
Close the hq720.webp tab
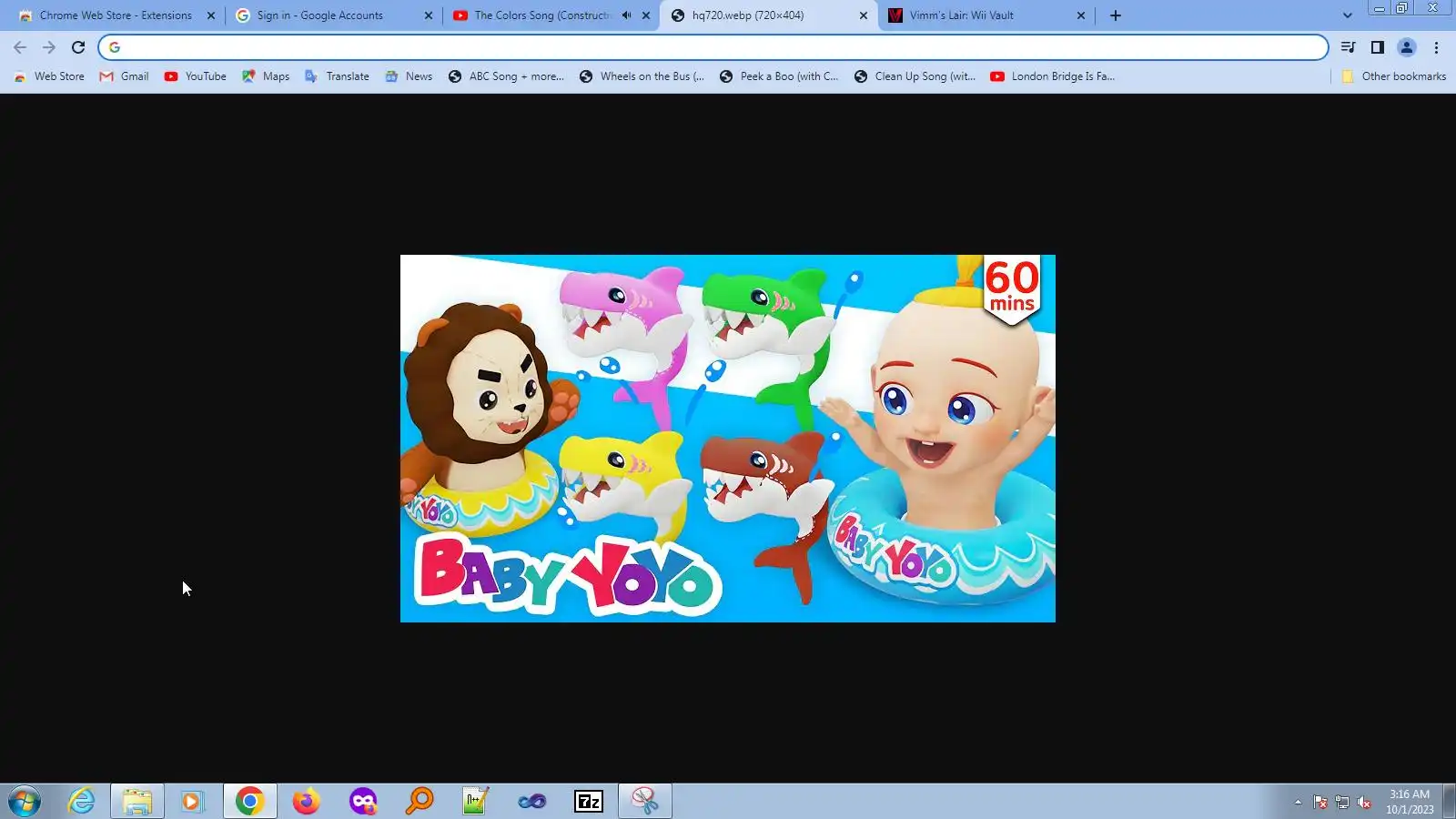click(864, 15)
